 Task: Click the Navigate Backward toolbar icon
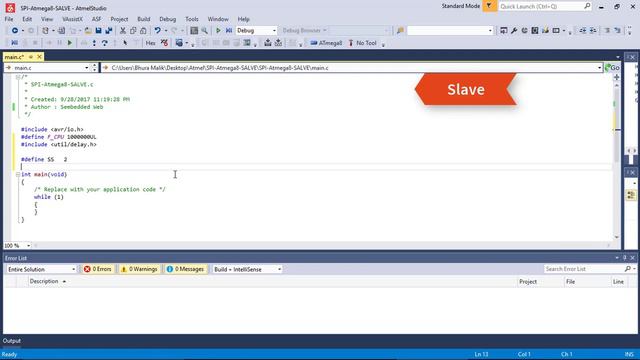coord(15,31)
